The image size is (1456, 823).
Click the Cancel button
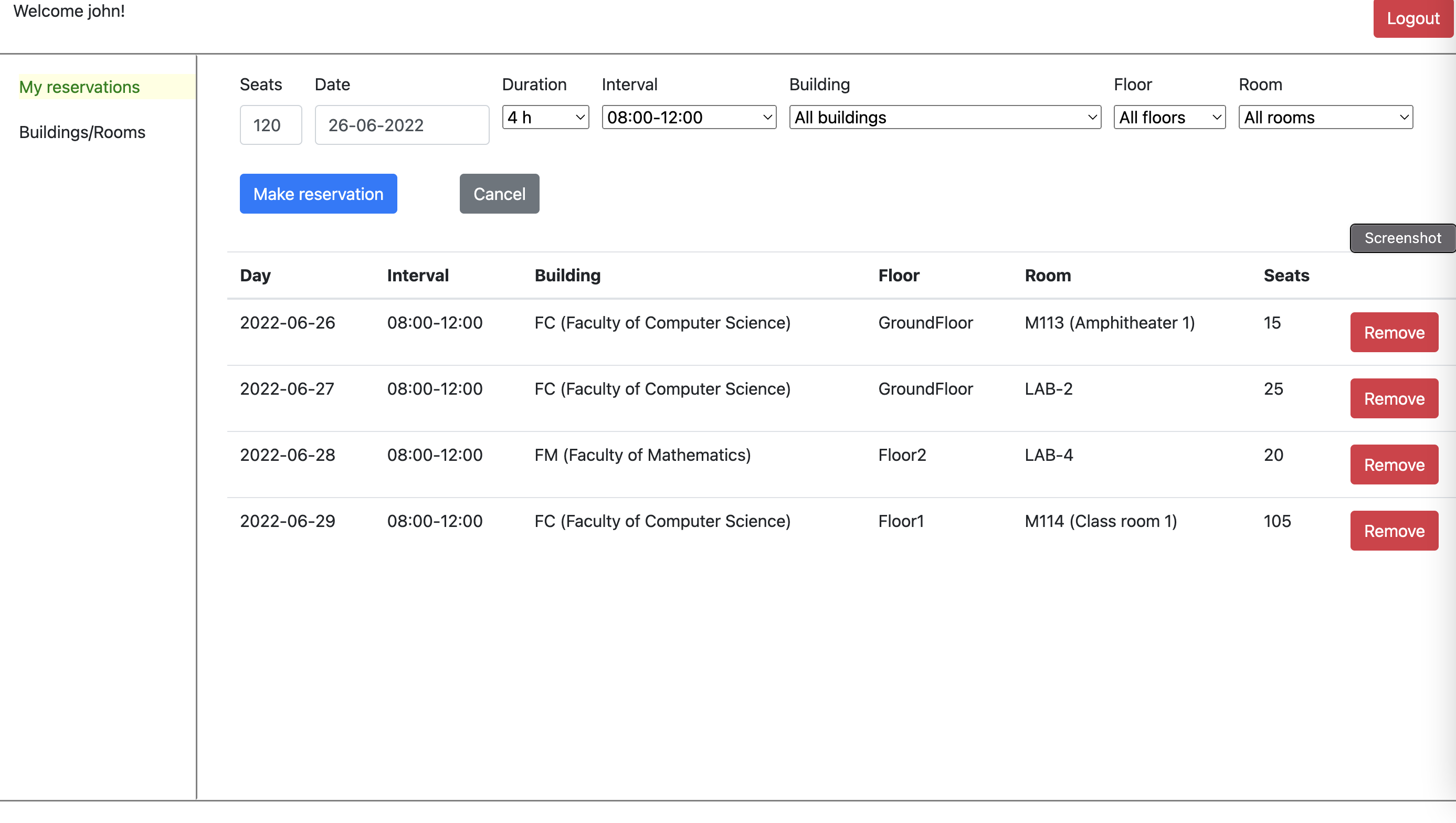tap(499, 194)
